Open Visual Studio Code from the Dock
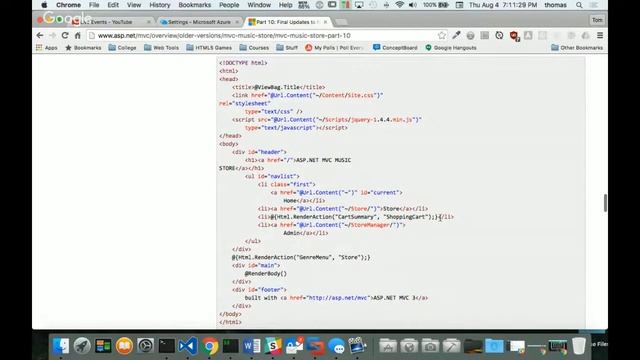 coord(188,346)
